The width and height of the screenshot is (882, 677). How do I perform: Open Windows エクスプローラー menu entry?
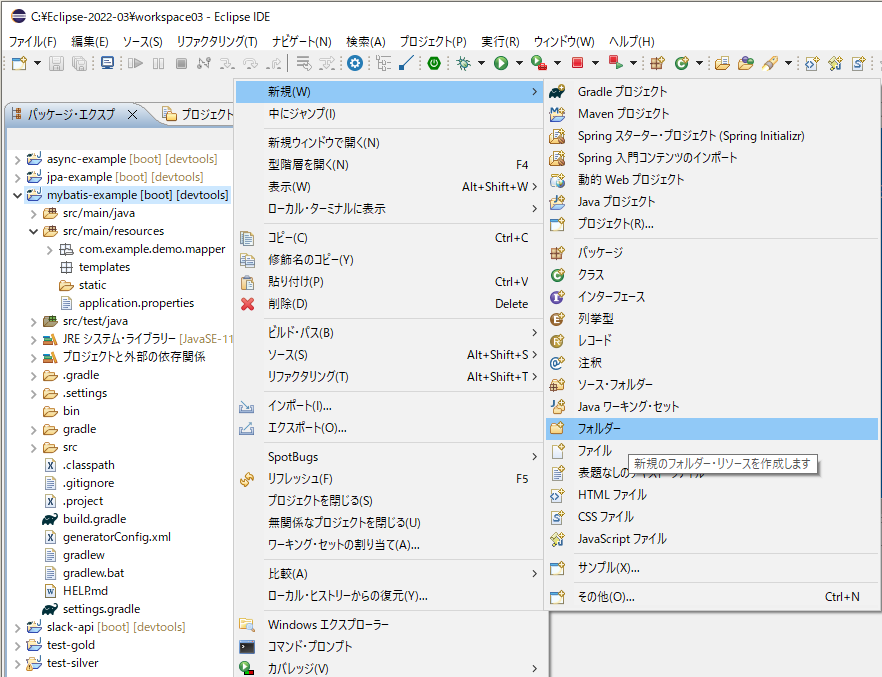pos(388,625)
